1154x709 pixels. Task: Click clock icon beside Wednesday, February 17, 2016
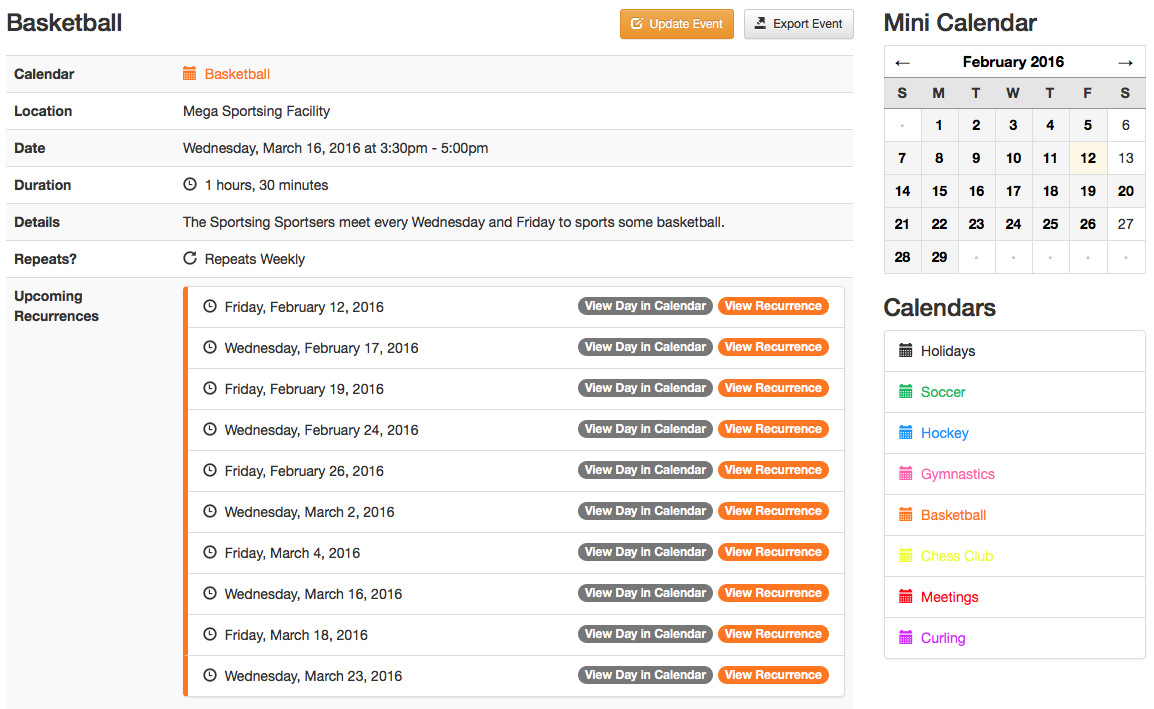coord(210,347)
